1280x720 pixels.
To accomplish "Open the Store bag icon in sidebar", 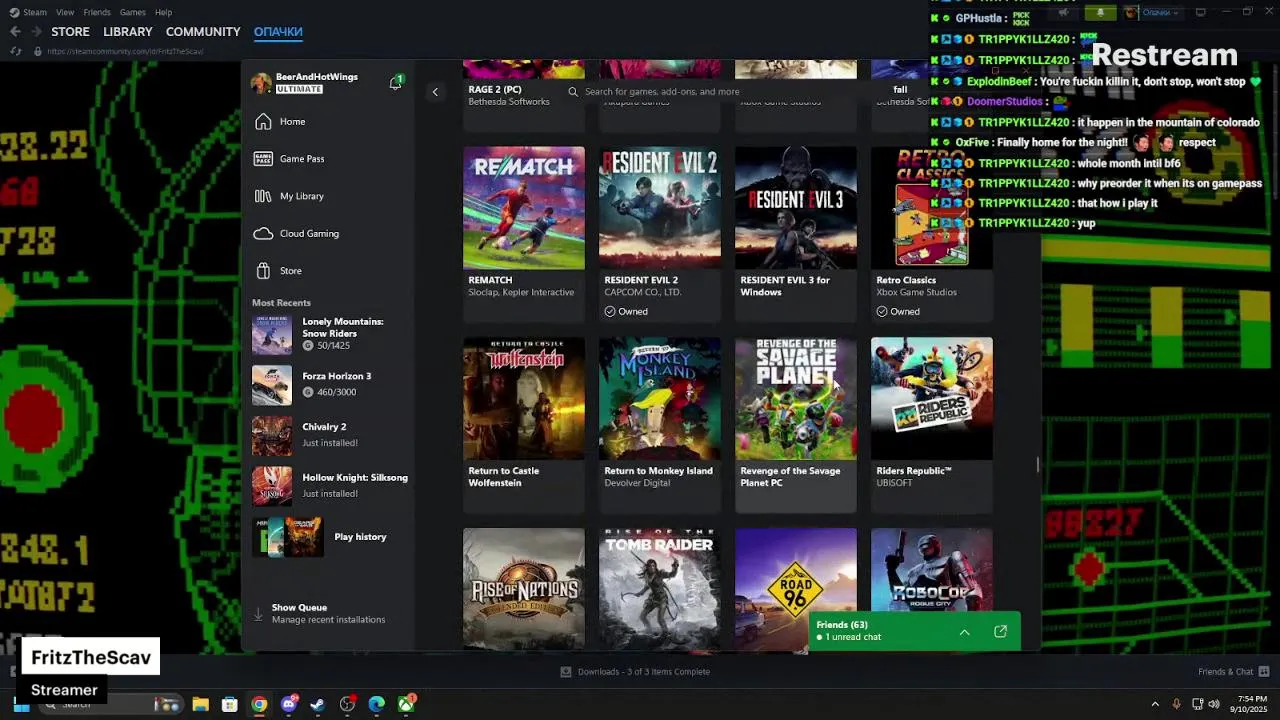I will point(263,271).
